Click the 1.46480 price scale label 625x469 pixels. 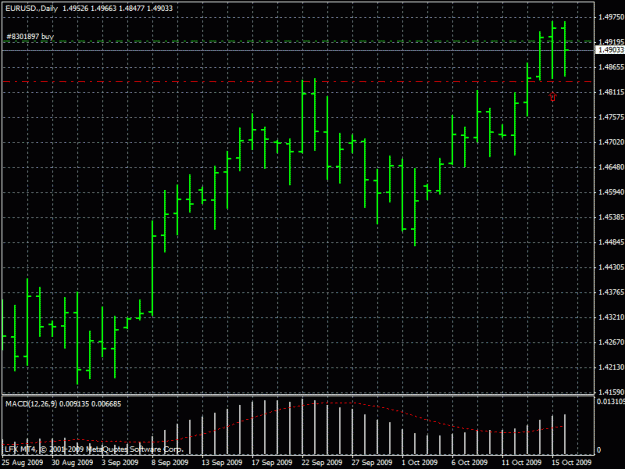click(611, 167)
